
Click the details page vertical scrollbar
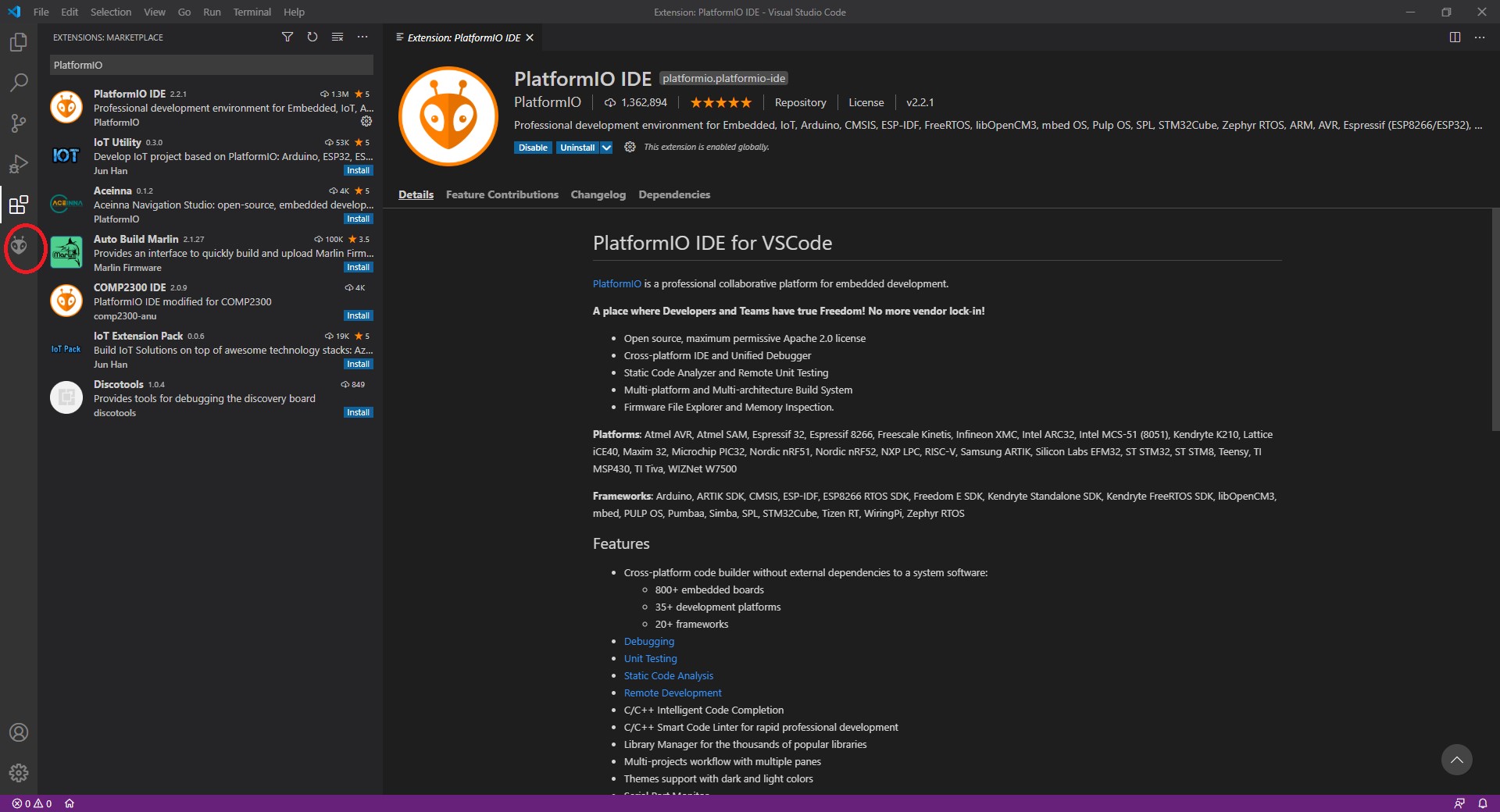(x=1495, y=319)
